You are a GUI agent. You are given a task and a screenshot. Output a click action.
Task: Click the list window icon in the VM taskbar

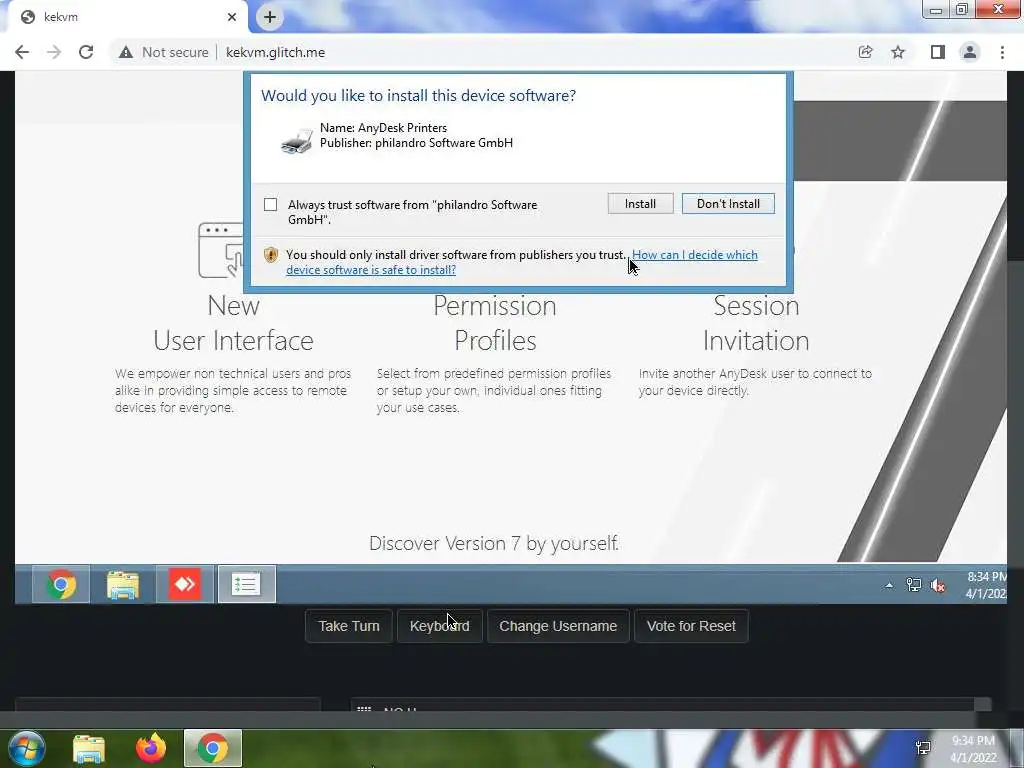246,584
